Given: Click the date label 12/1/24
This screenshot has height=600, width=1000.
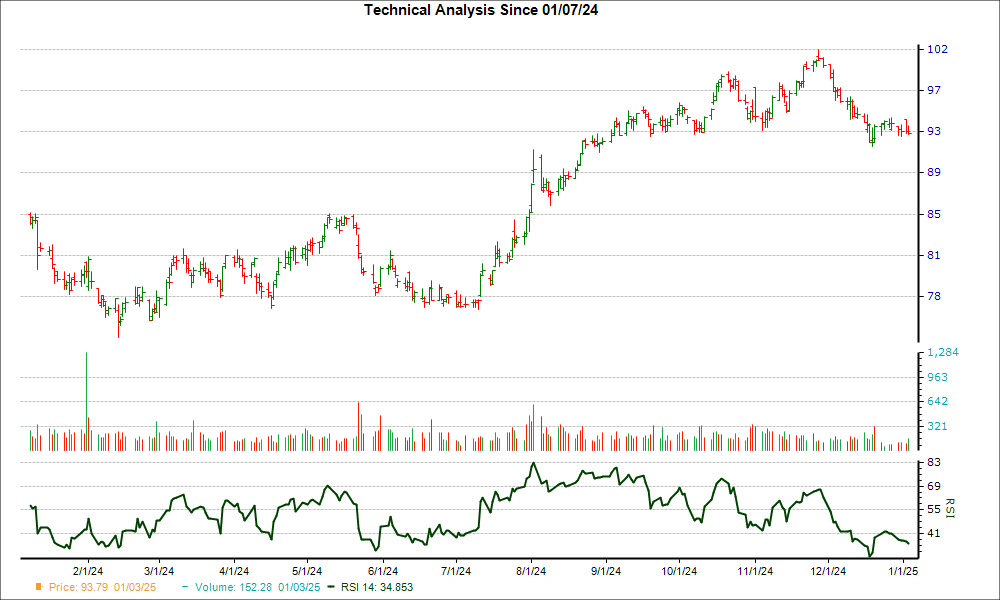Looking at the screenshot, I should 828,571.
